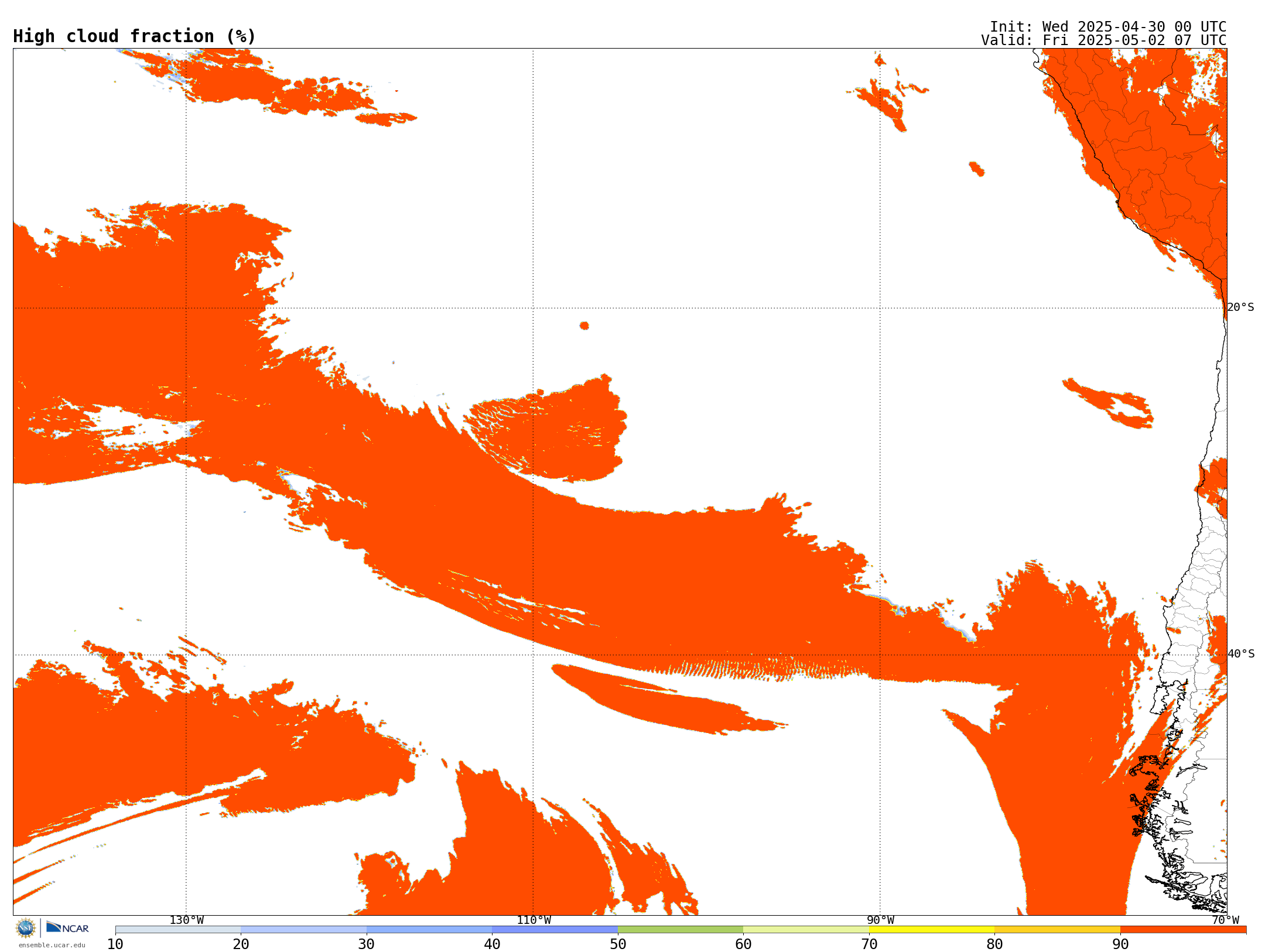Click the 10–20 pale gray colorbar swatch

[178, 930]
